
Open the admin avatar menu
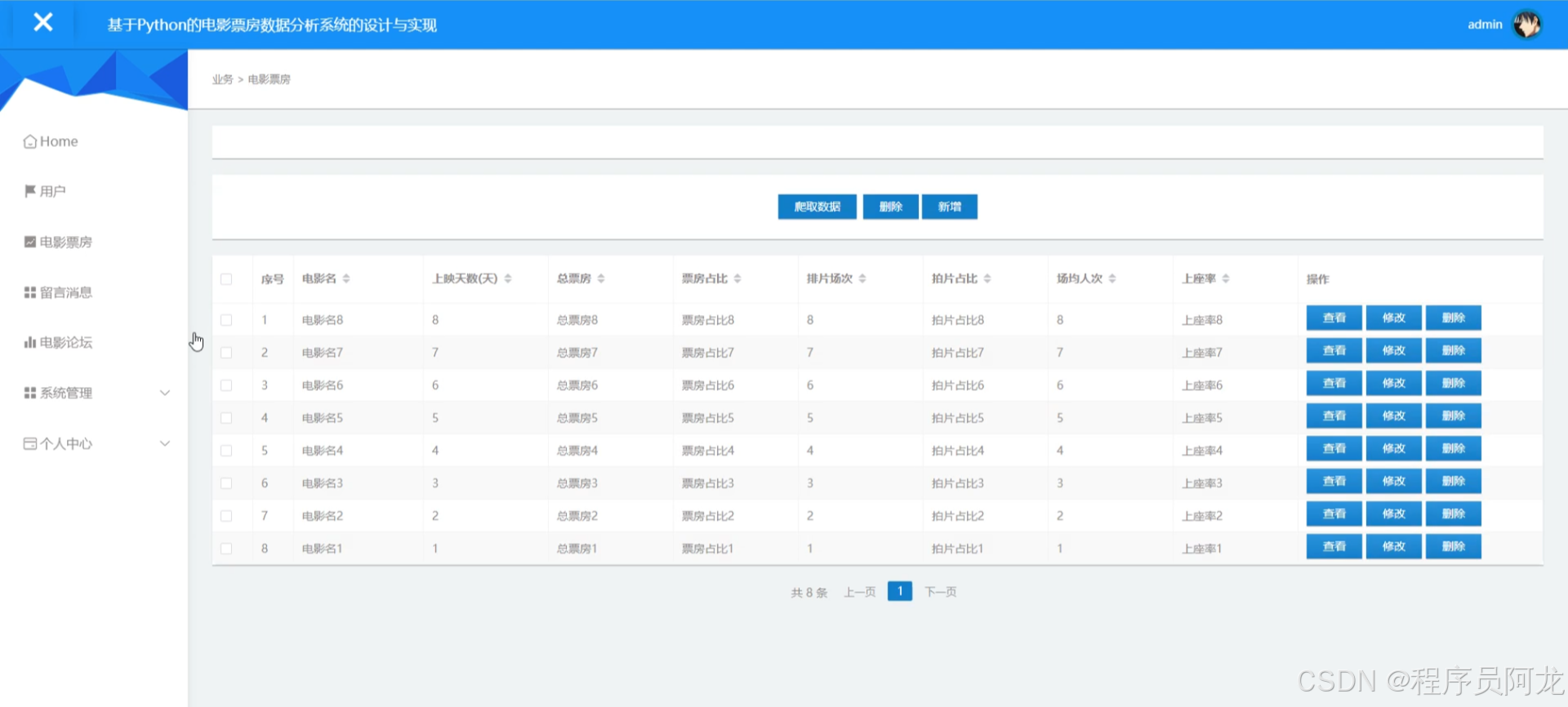[x=1526, y=24]
